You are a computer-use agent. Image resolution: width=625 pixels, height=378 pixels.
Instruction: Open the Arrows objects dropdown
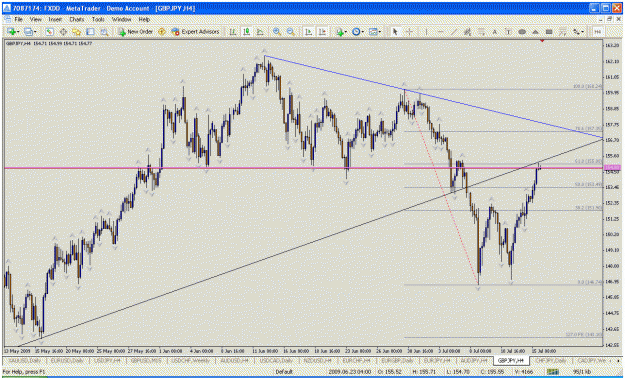(578, 32)
